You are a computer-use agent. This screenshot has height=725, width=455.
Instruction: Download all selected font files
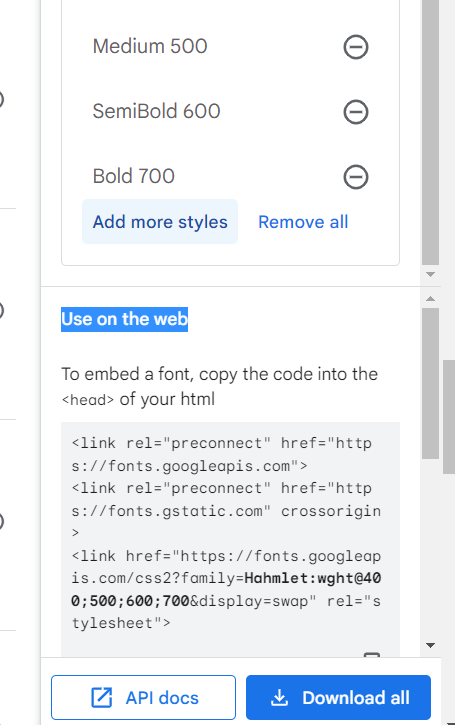[x=338, y=698]
